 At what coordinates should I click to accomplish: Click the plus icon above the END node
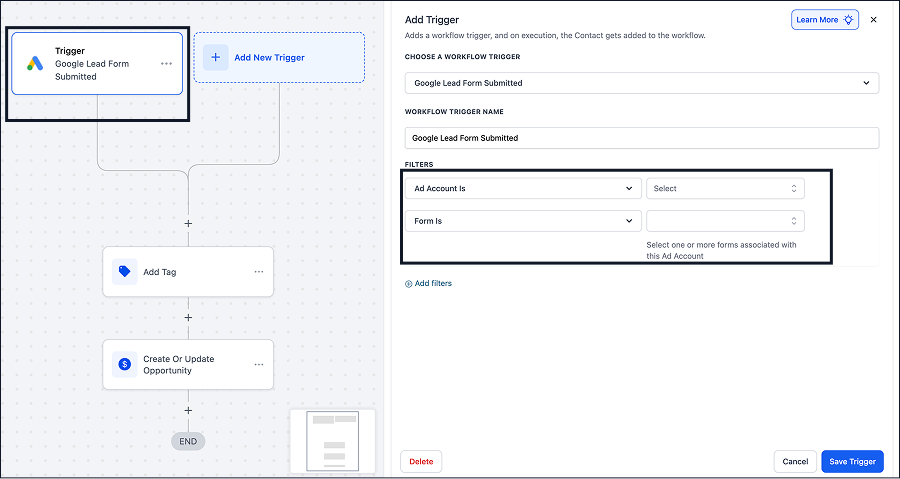pos(188,410)
